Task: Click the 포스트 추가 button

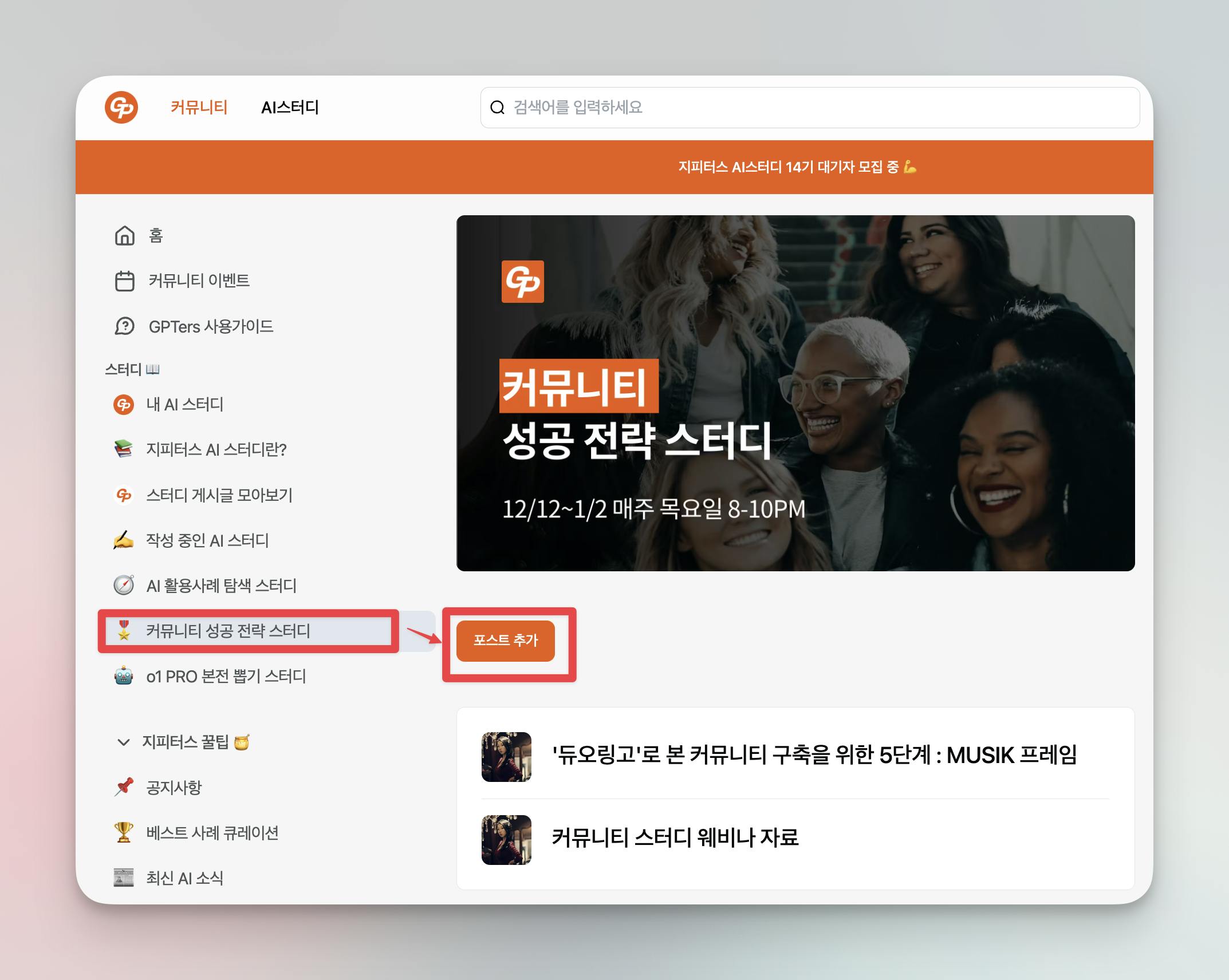Action: point(506,641)
